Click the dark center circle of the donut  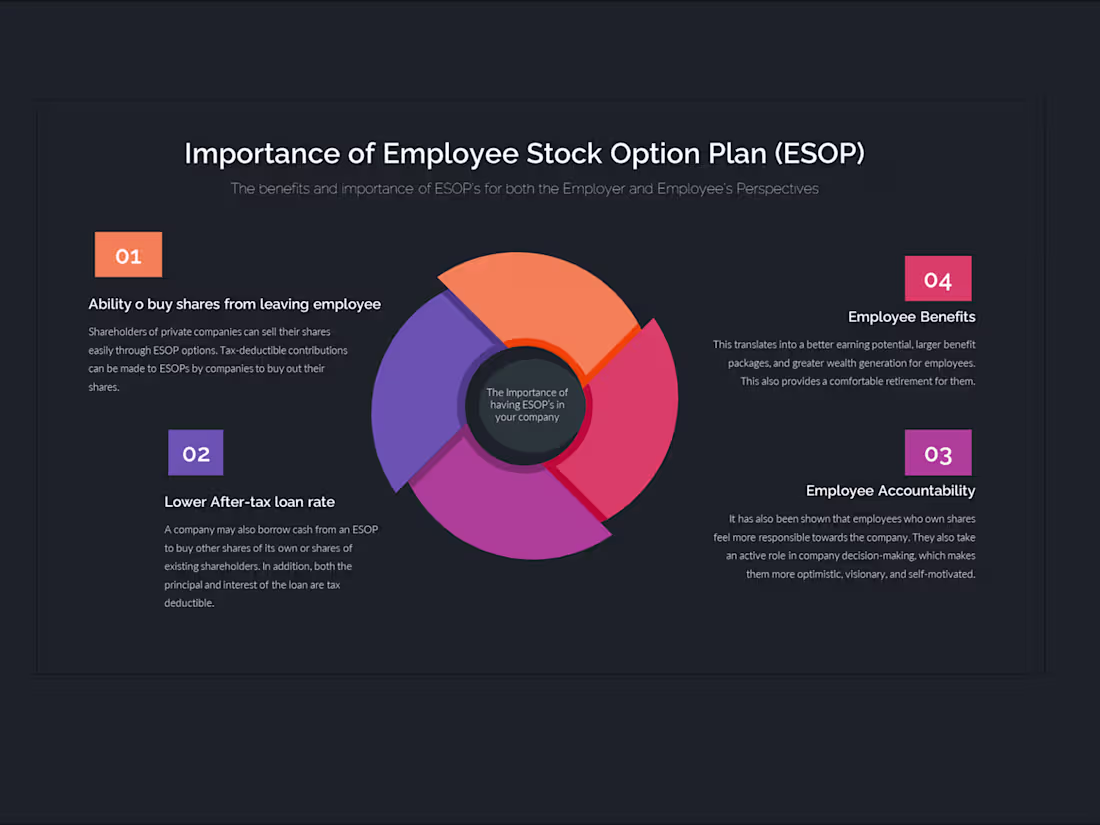(x=527, y=405)
